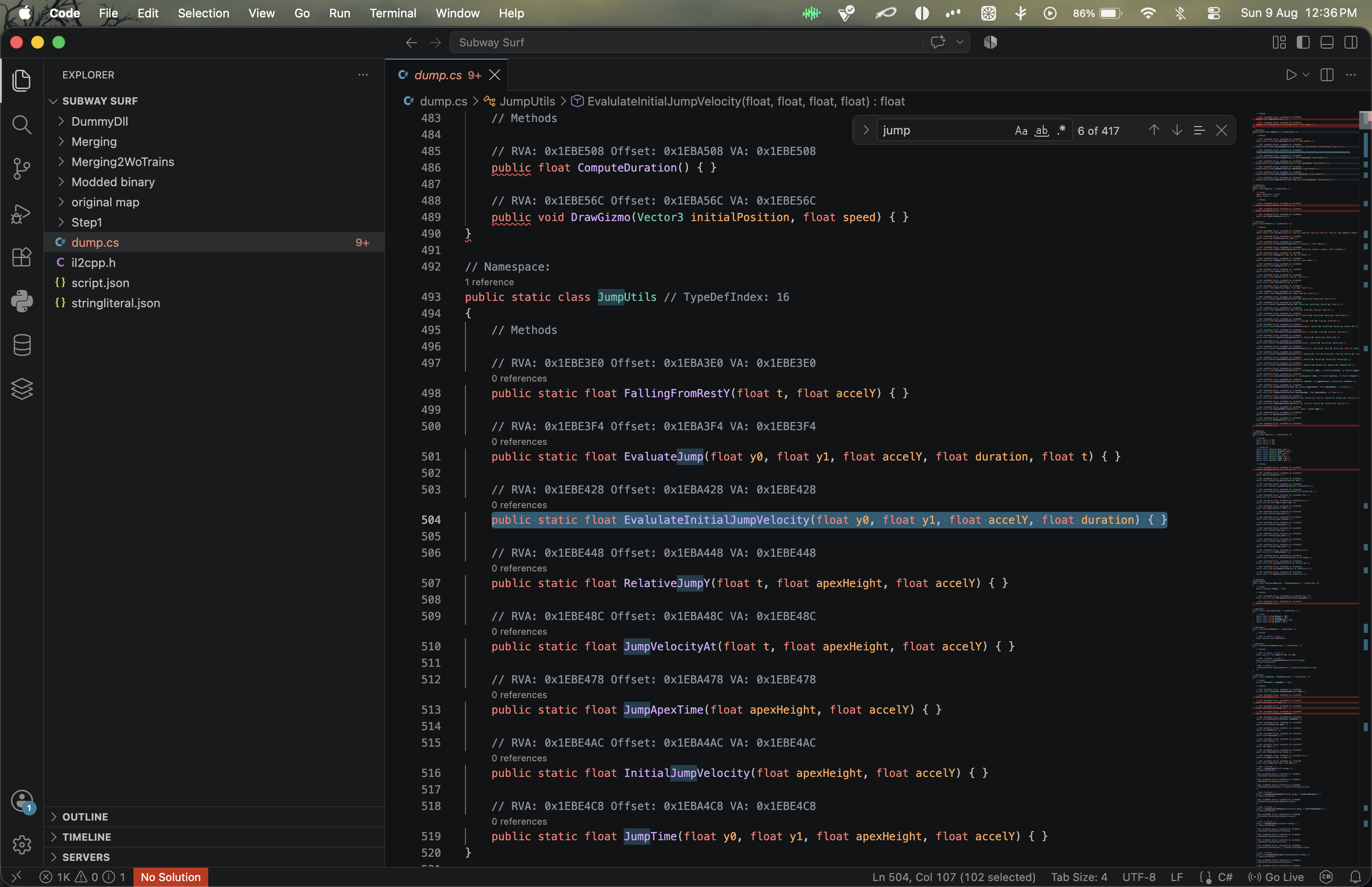The height and width of the screenshot is (887, 1372).
Task: Open the Explorer view in activity bar
Action: [x=22, y=80]
